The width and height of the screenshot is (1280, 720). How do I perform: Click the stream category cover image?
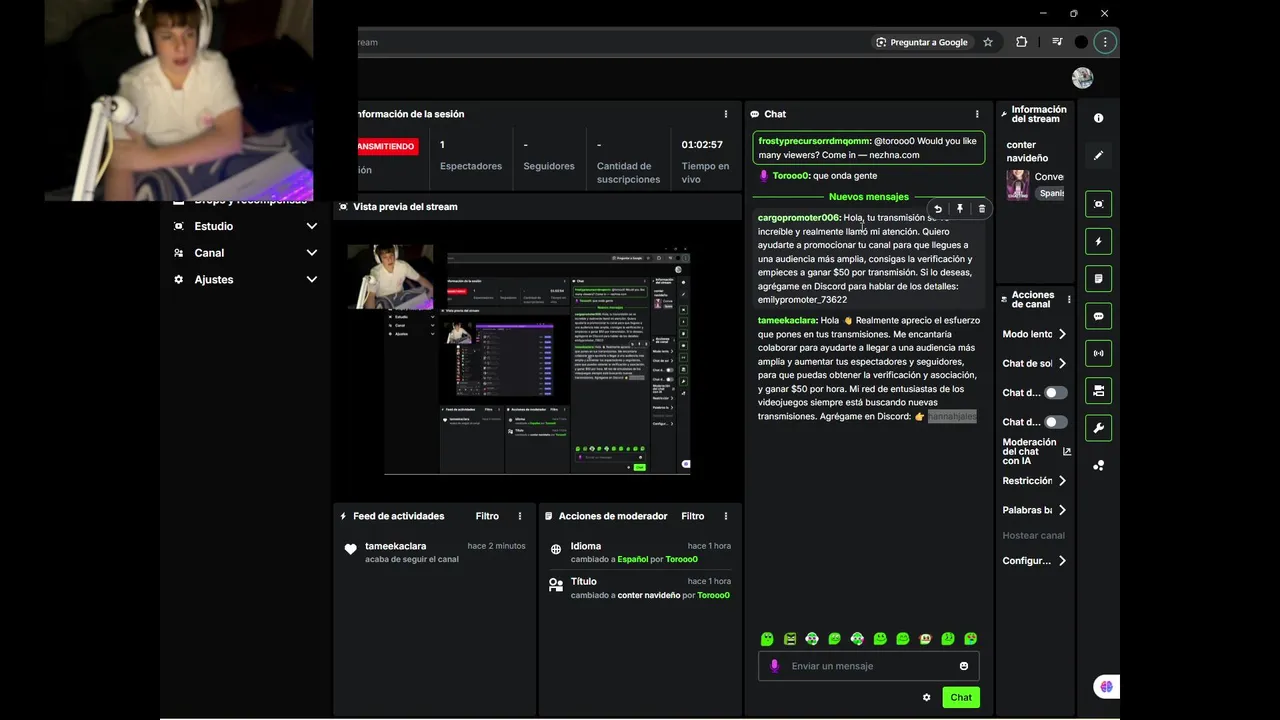click(x=1018, y=185)
